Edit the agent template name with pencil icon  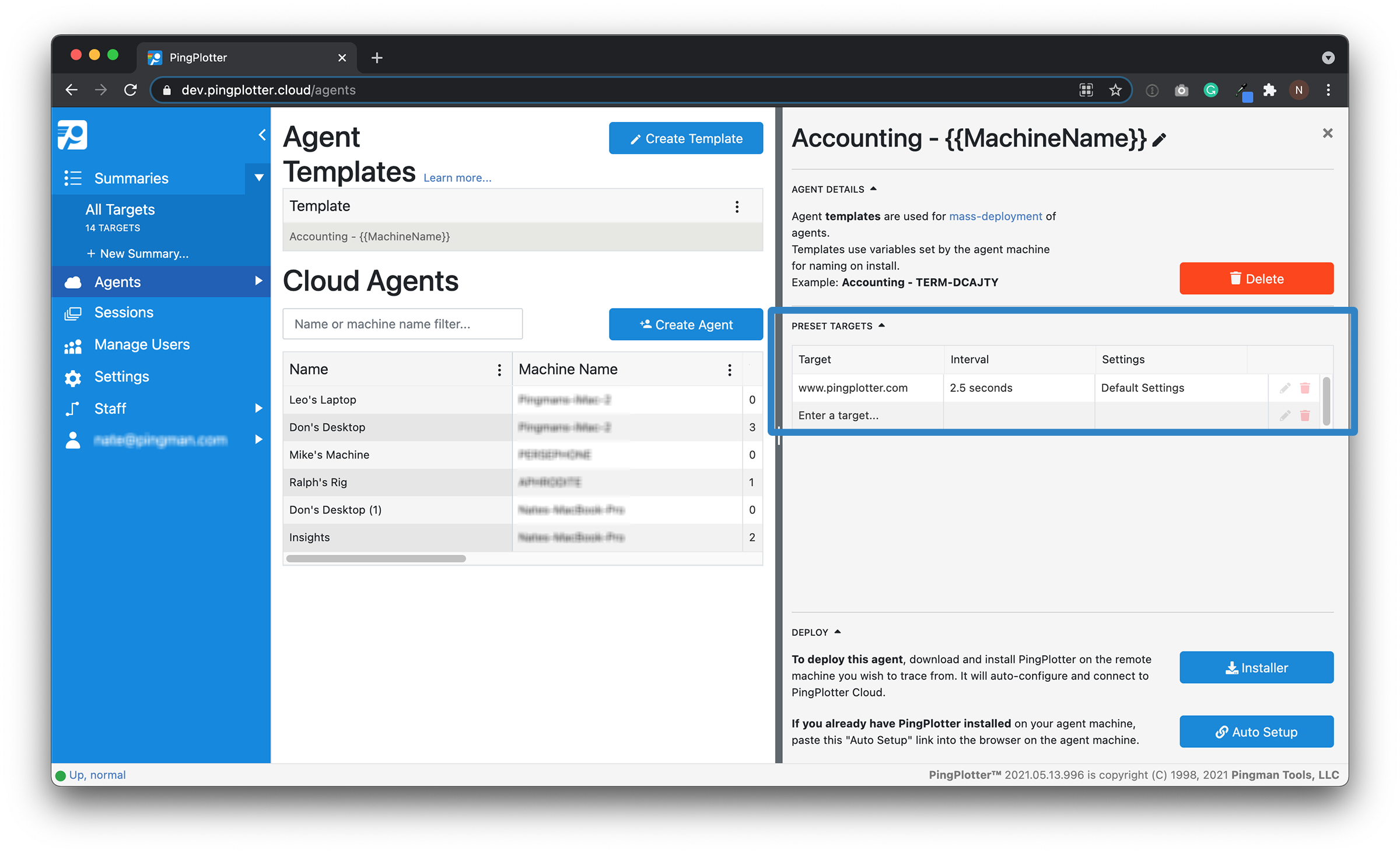pyautogui.click(x=1159, y=139)
